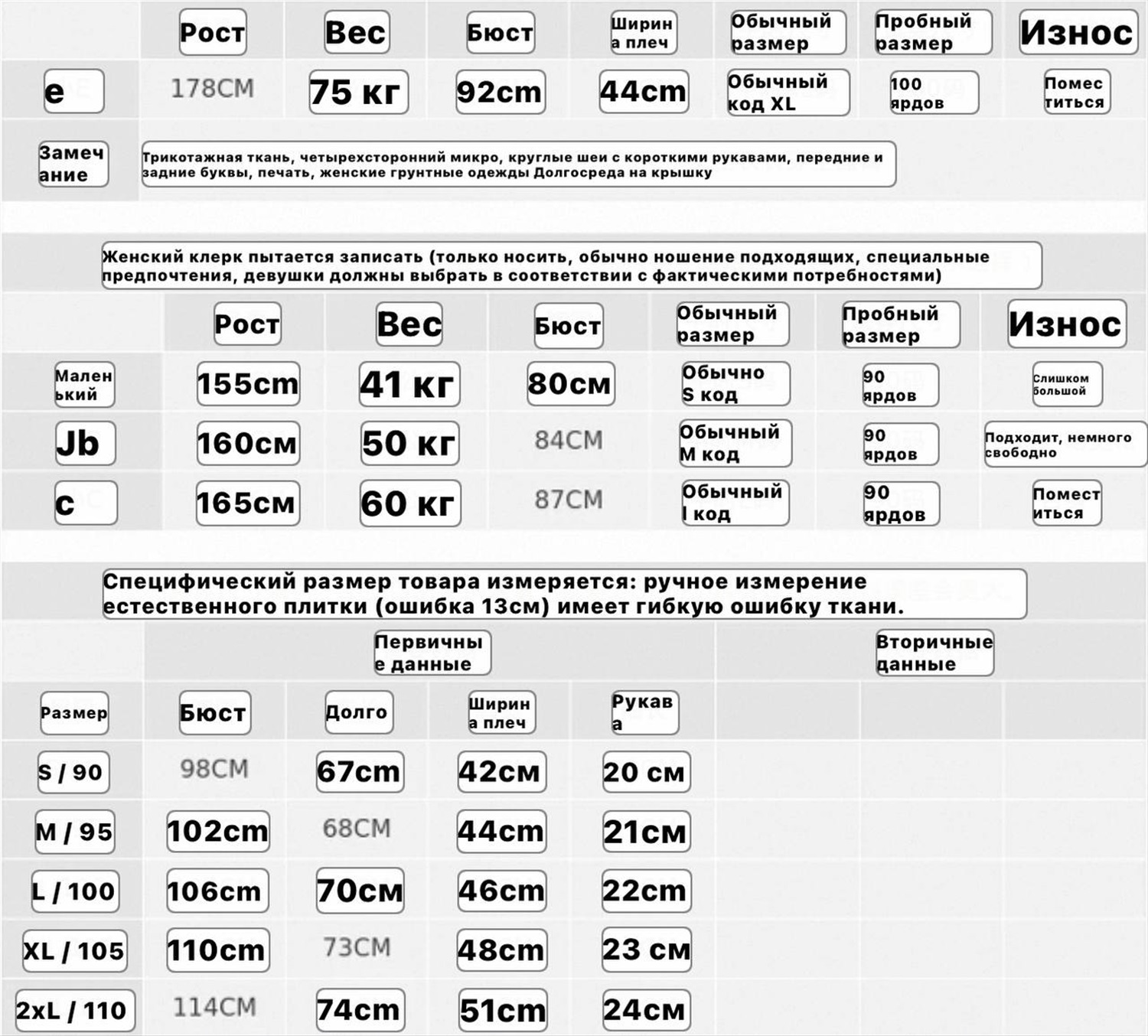Select the 'S / 90' size row

(73, 772)
